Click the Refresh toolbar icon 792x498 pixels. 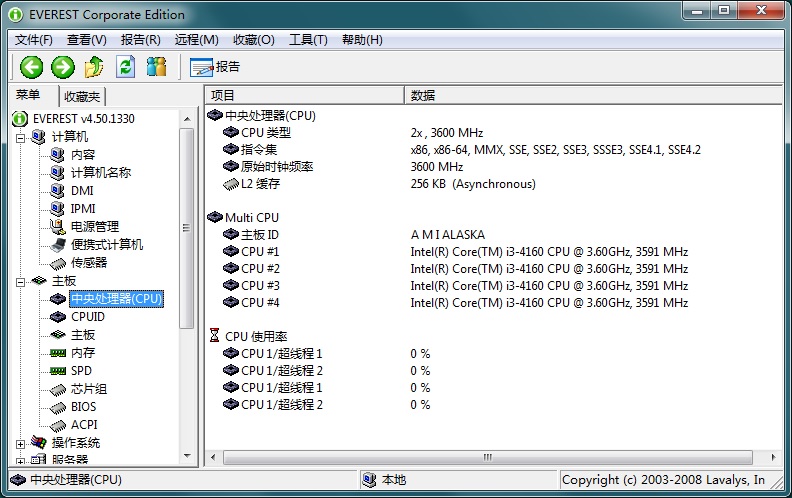pos(125,67)
